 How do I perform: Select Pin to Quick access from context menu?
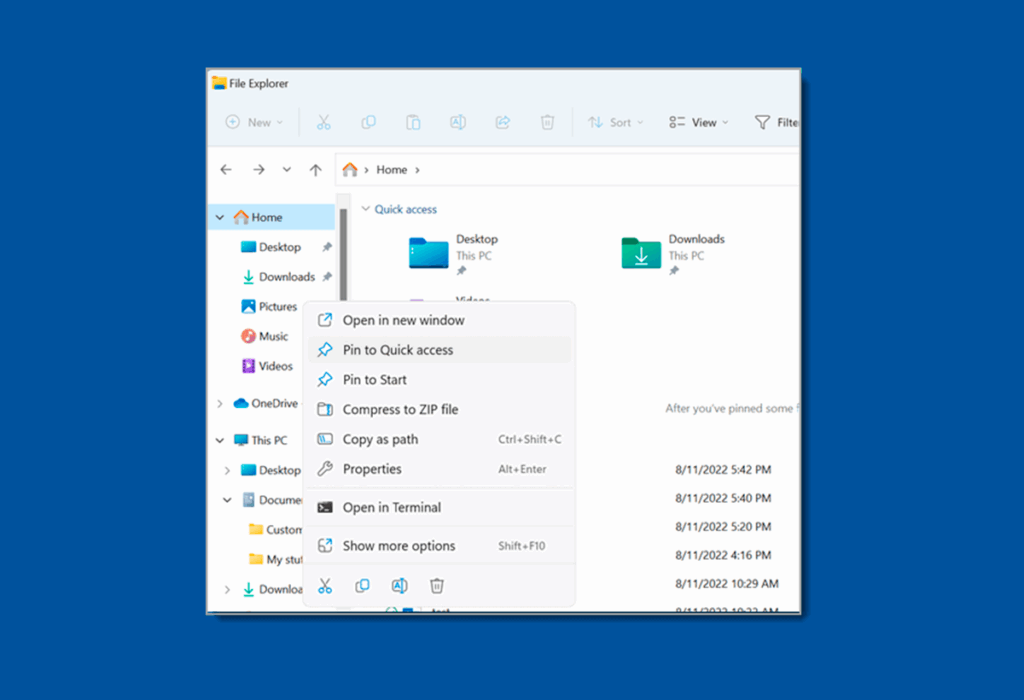398,349
